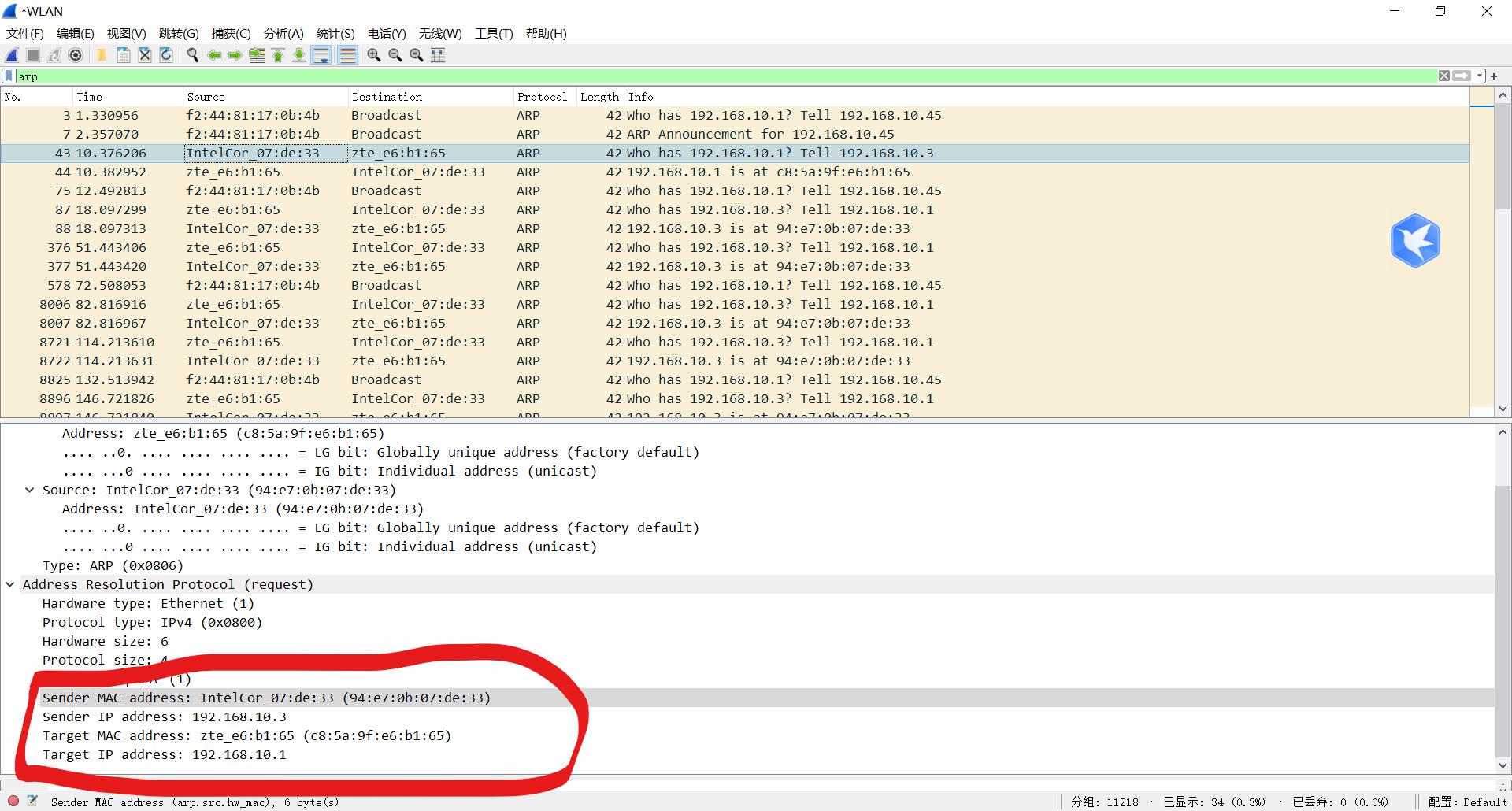Open the find packet tool
This screenshot has width=1512, height=811.
pos(191,55)
